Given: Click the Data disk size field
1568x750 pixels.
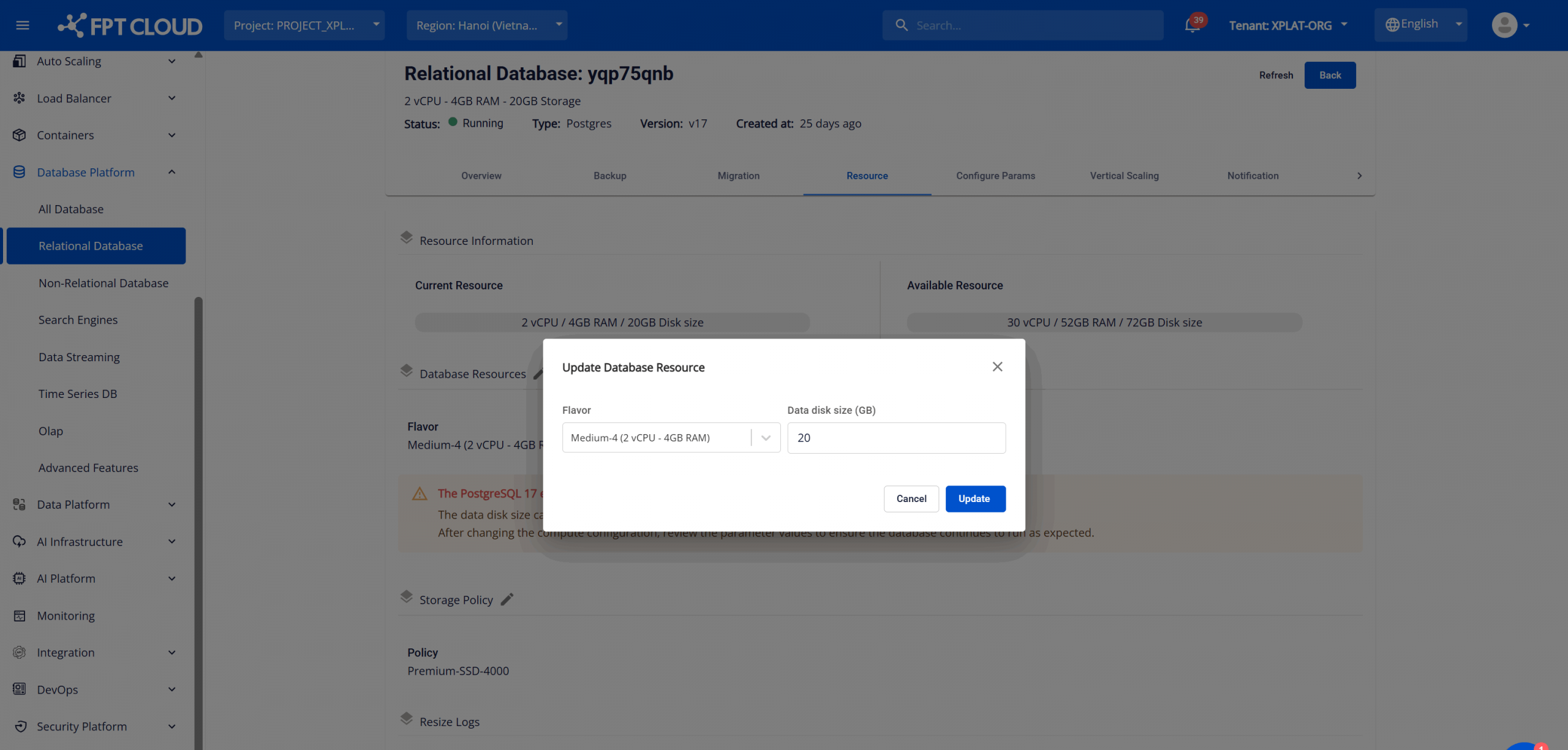Looking at the screenshot, I should tap(896, 438).
